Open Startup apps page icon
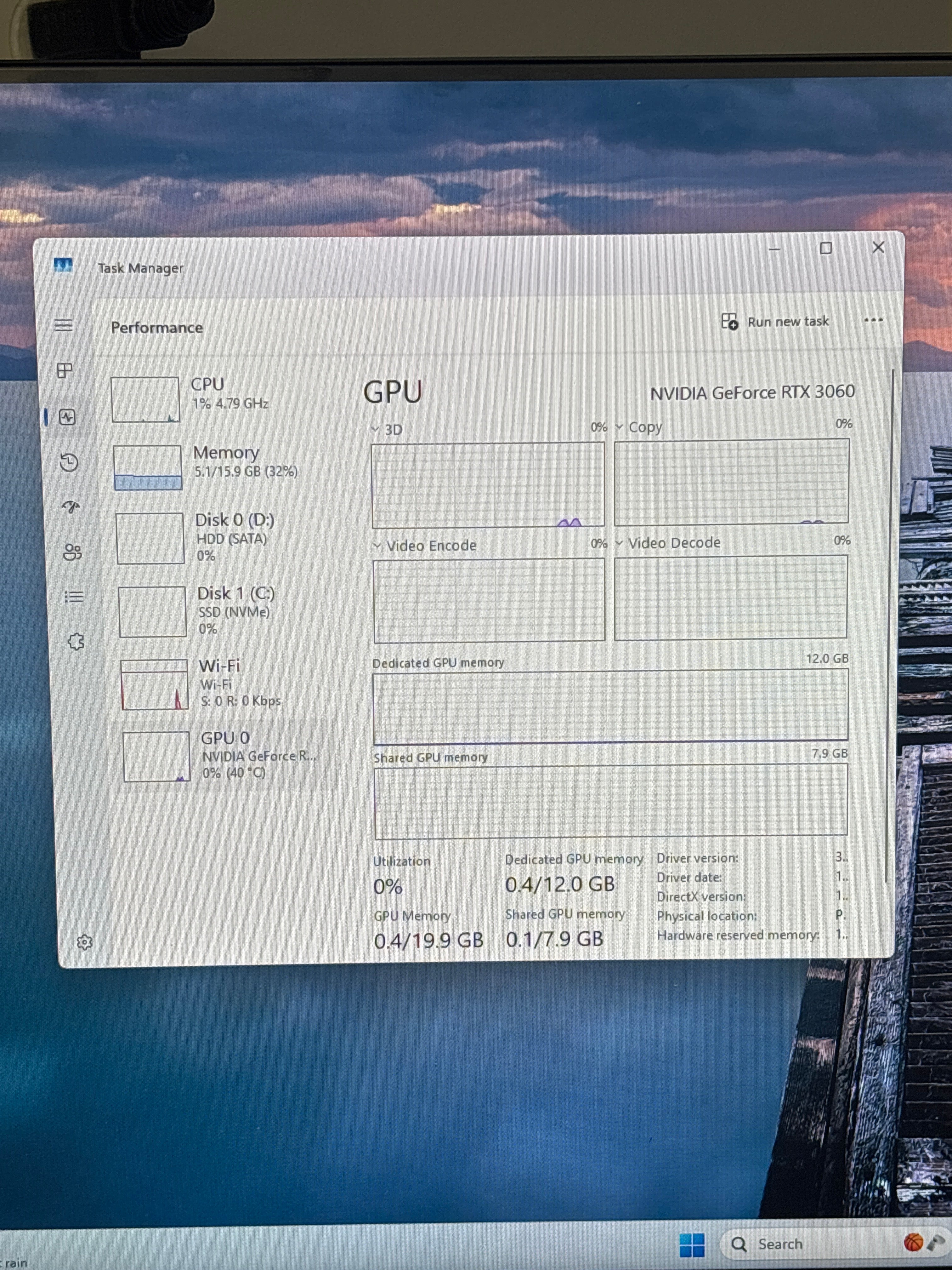The image size is (952, 1270). [x=71, y=506]
